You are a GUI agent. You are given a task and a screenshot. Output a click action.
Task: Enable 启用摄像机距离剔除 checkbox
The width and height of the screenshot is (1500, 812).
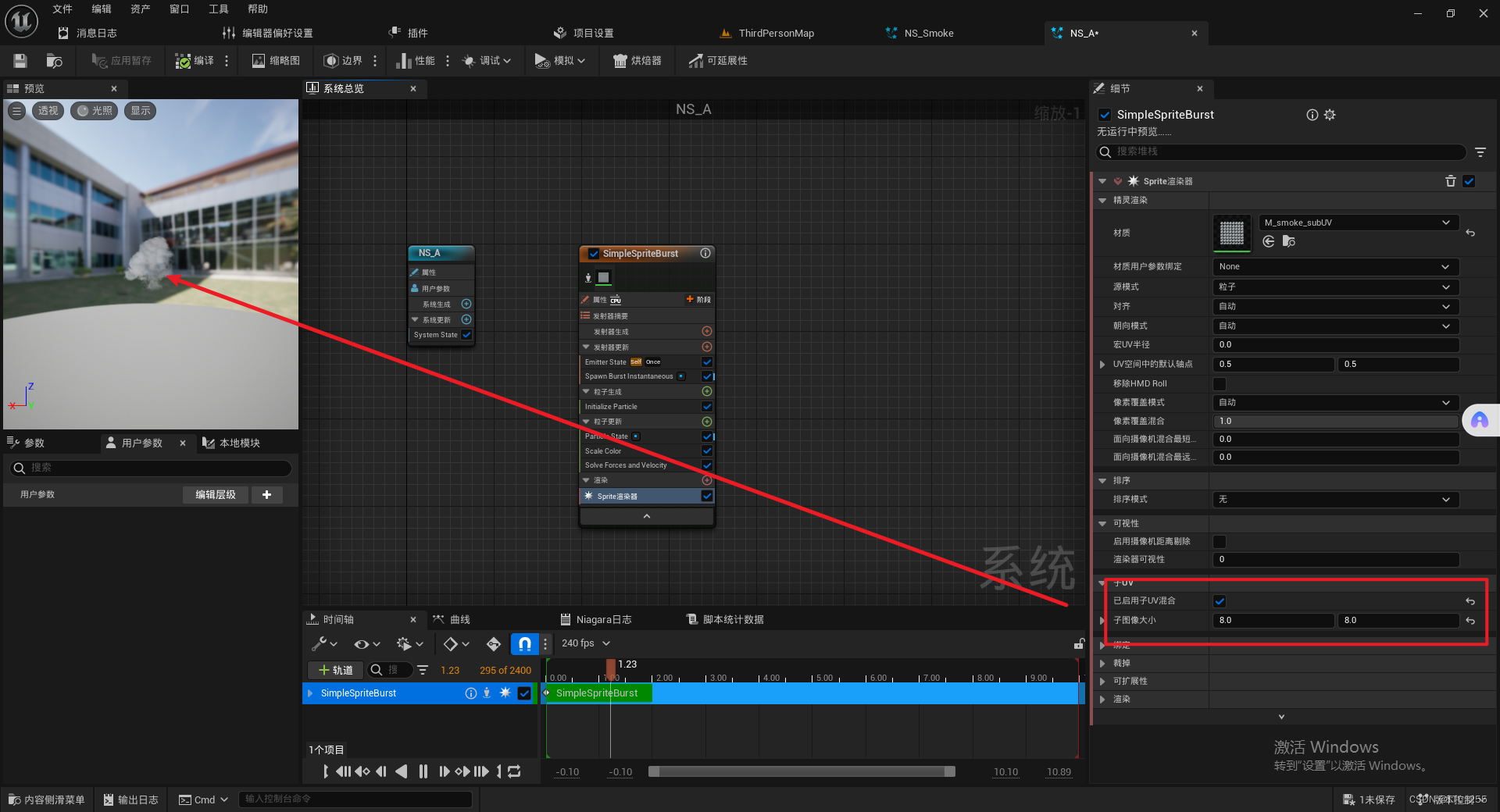tap(1220, 541)
